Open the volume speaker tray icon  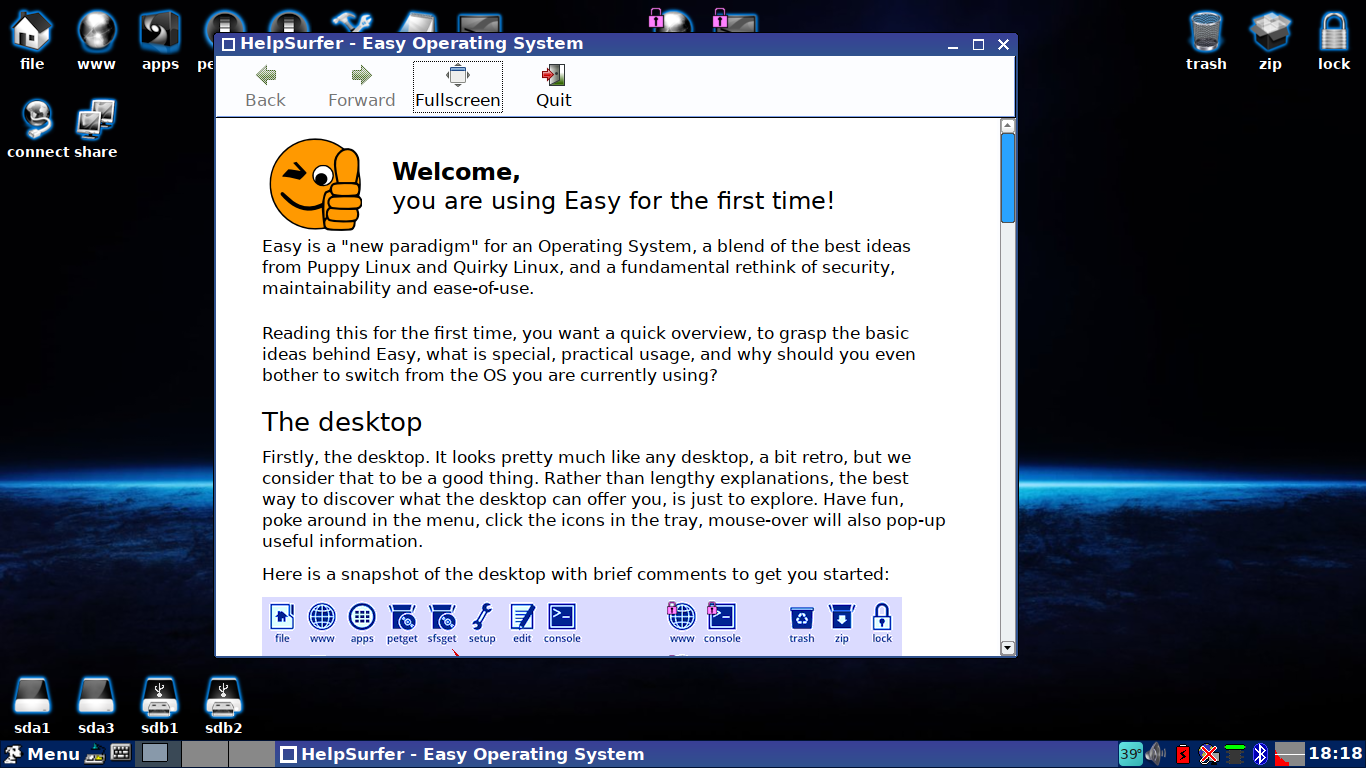coord(1156,754)
